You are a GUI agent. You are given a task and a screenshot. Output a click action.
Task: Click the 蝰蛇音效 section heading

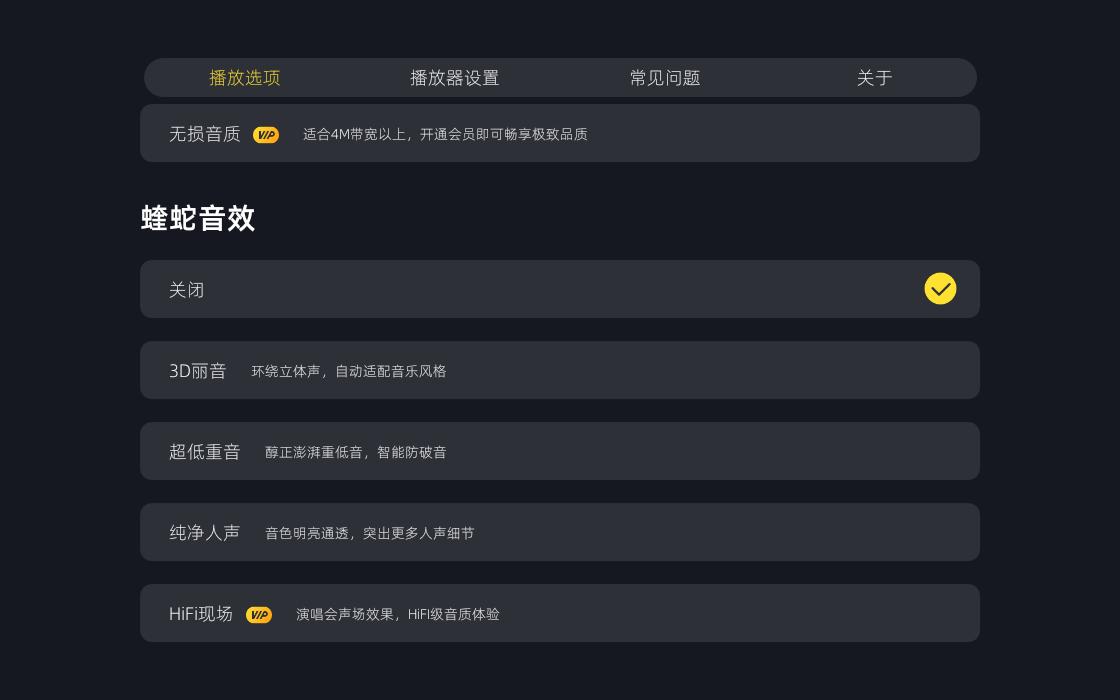[x=197, y=218]
